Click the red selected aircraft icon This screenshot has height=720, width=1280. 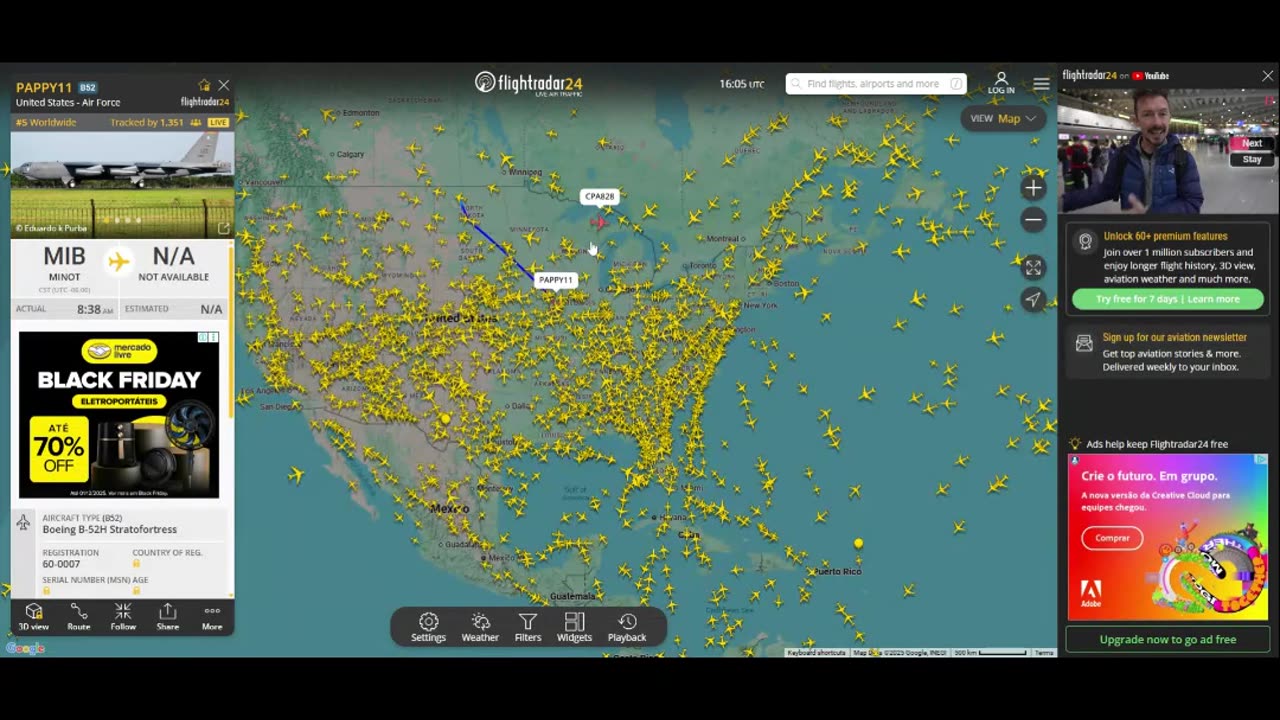pos(599,223)
